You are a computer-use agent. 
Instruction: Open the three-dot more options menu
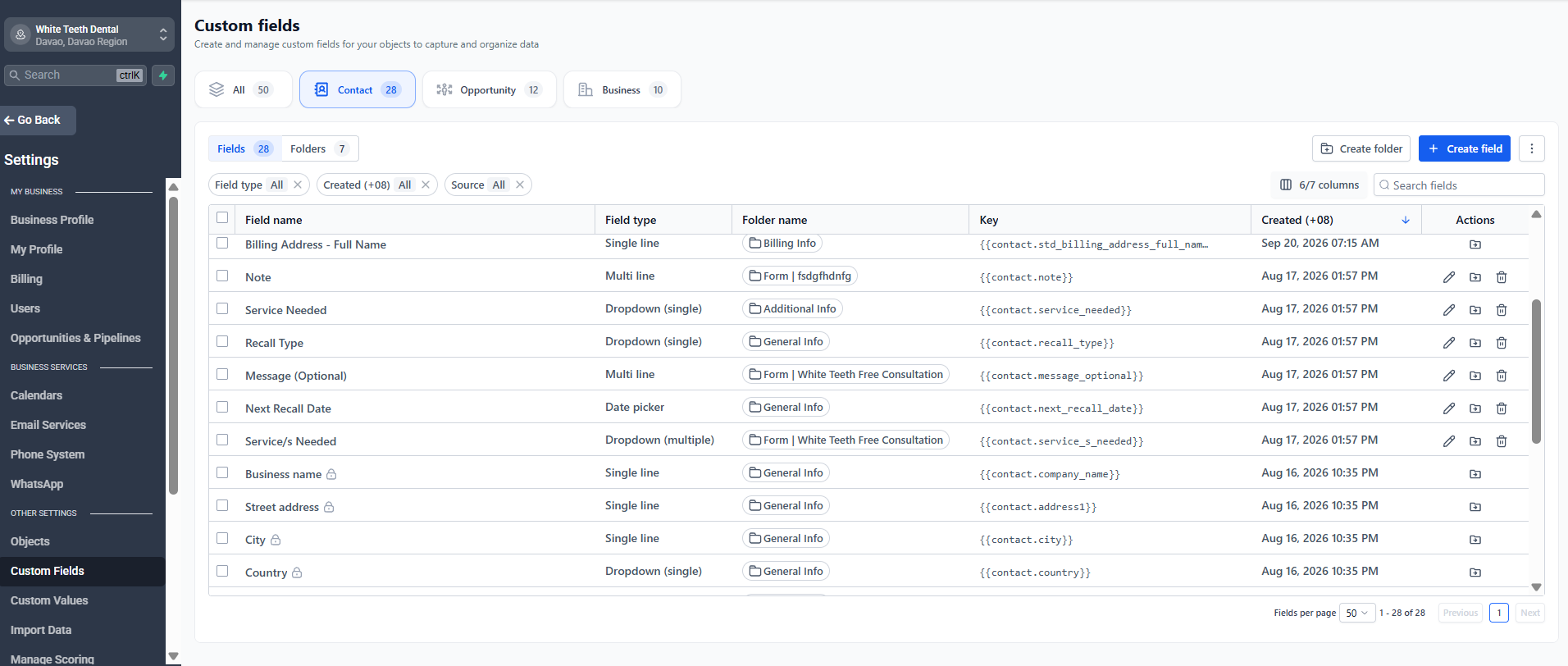(1531, 148)
